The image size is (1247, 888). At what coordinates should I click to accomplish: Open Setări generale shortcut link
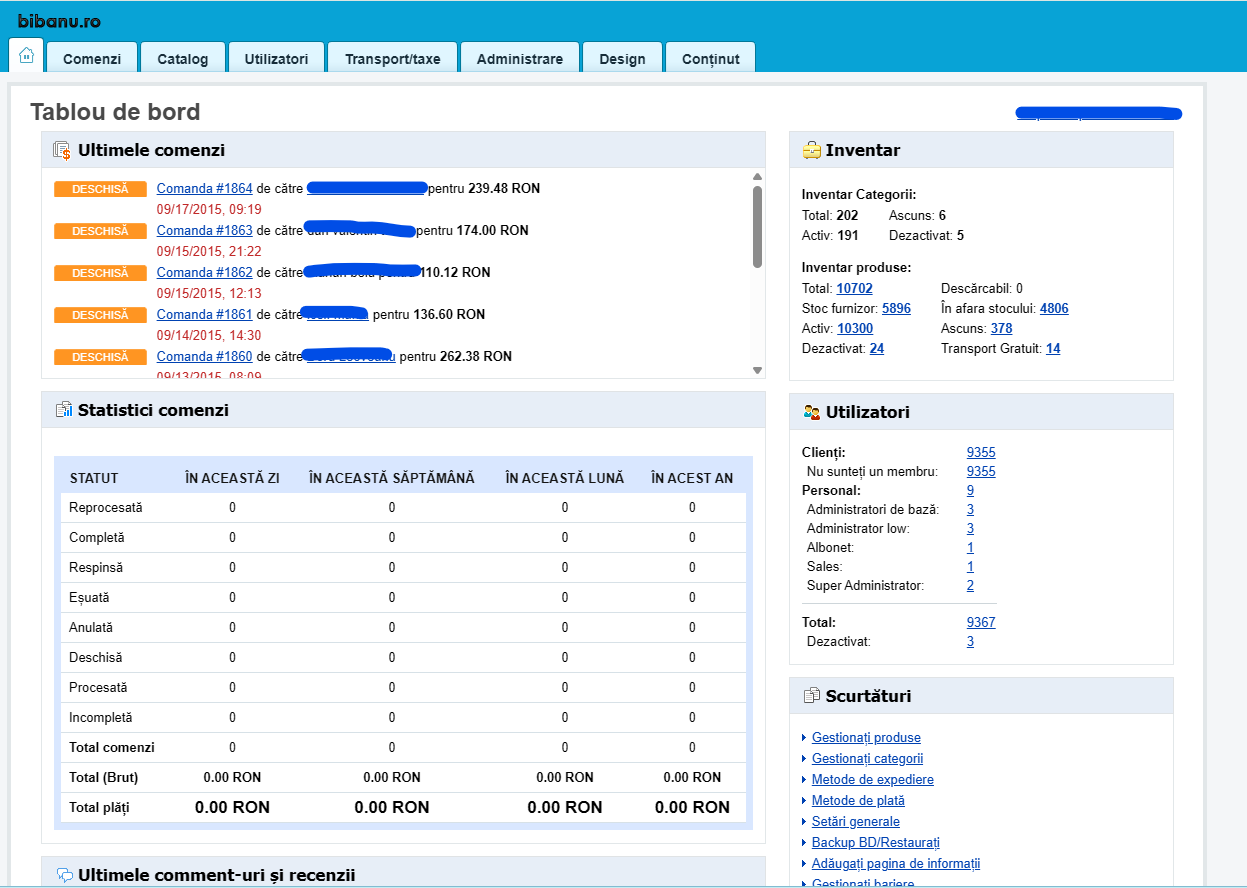point(856,822)
